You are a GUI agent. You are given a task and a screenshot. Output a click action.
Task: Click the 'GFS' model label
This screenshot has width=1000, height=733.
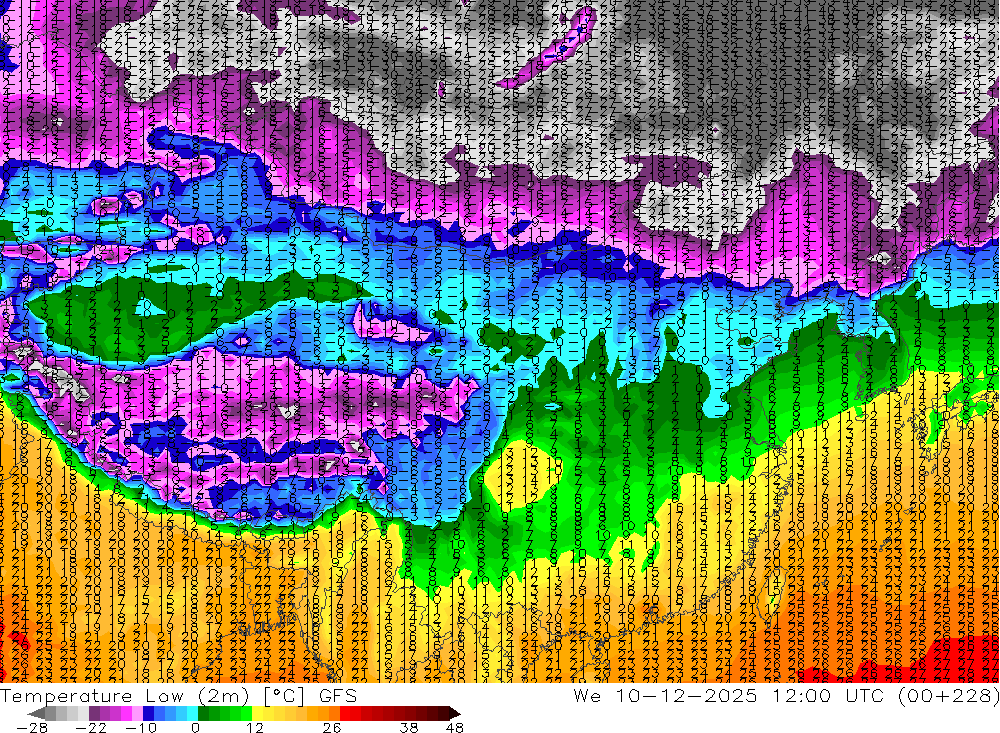click(x=338, y=695)
